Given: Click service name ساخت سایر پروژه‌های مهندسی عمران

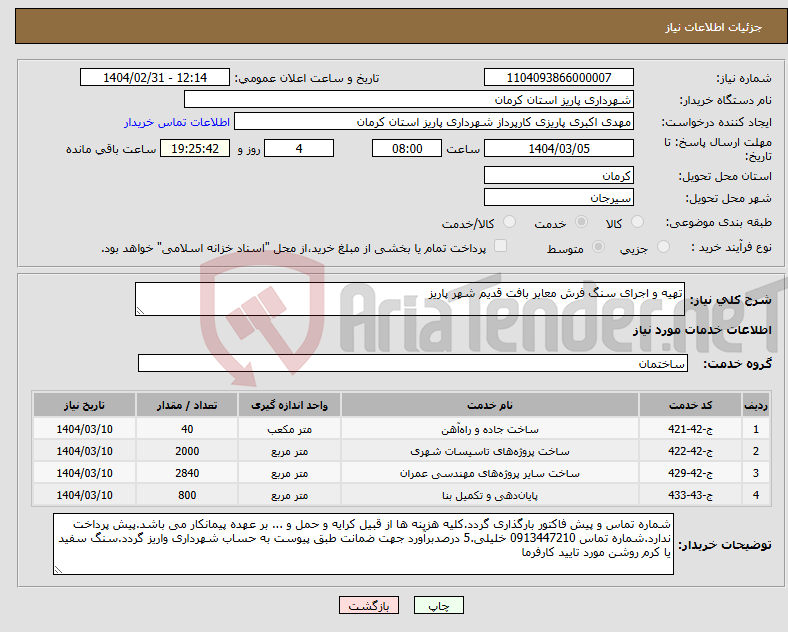Looking at the screenshot, I should [490, 474].
